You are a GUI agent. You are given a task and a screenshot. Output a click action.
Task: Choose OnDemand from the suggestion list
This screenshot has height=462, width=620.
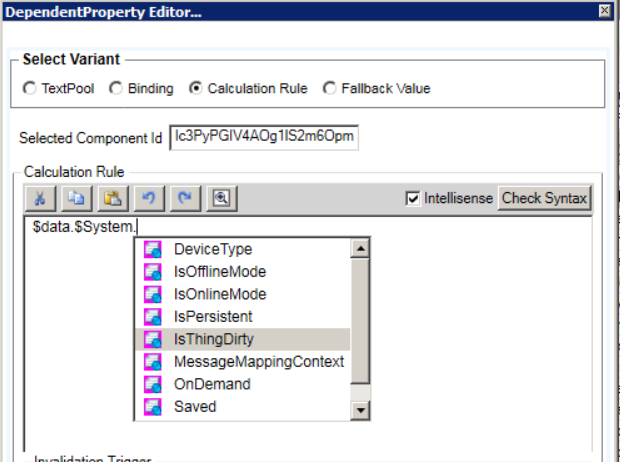pyautogui.click(x=243, y=384)
